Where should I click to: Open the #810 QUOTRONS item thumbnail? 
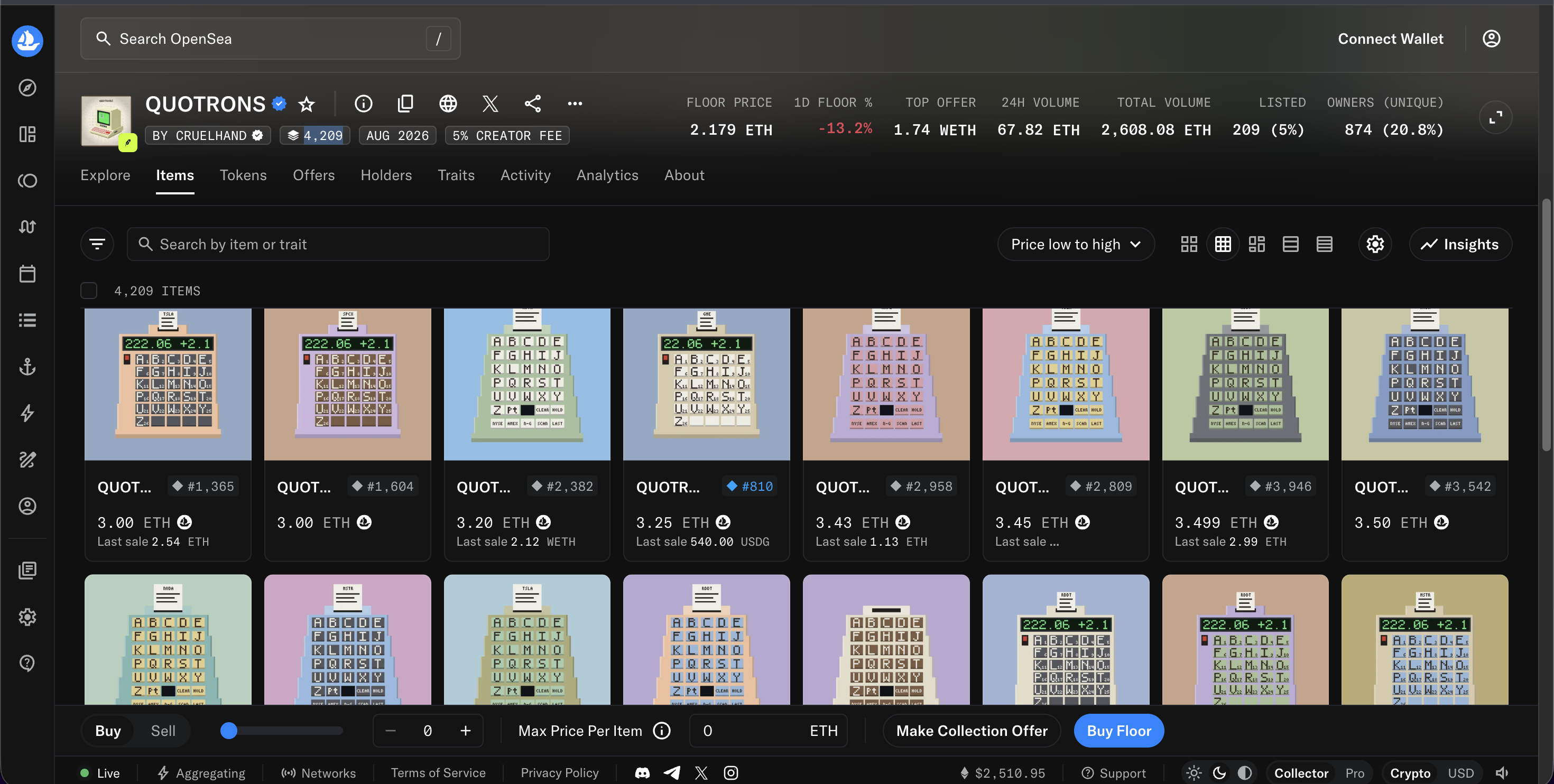(x=706, y=385)
